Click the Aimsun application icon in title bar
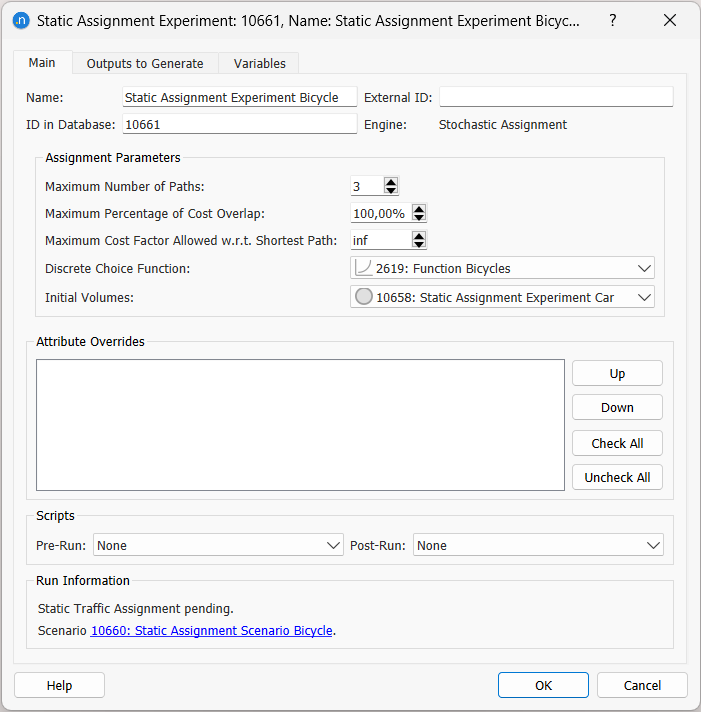The image size is (701, 712). tap(21, 20)
